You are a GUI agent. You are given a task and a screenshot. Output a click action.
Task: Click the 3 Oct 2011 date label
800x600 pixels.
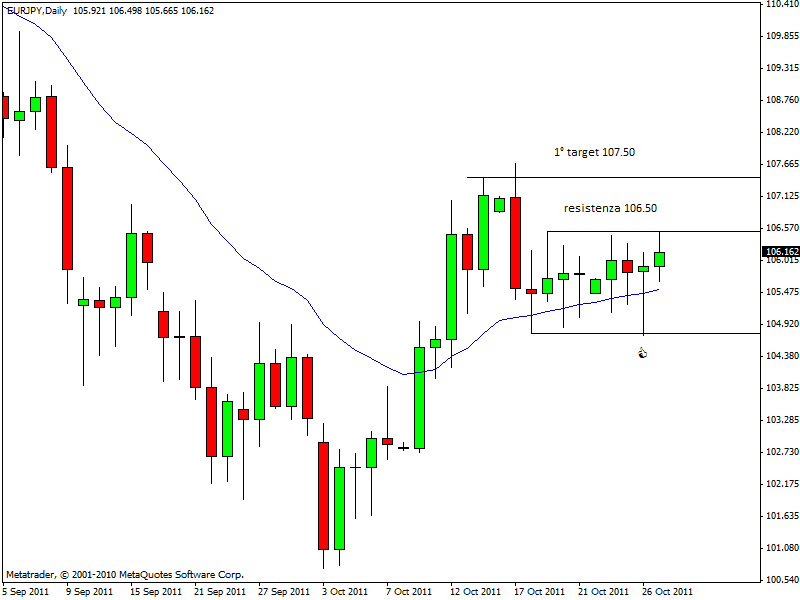click(346, 591)
